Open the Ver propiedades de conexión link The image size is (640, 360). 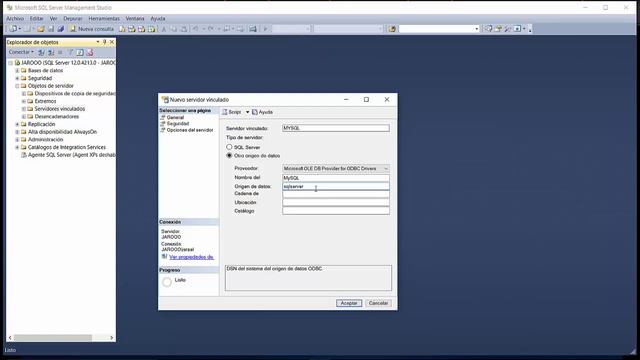tap(191, 257)
